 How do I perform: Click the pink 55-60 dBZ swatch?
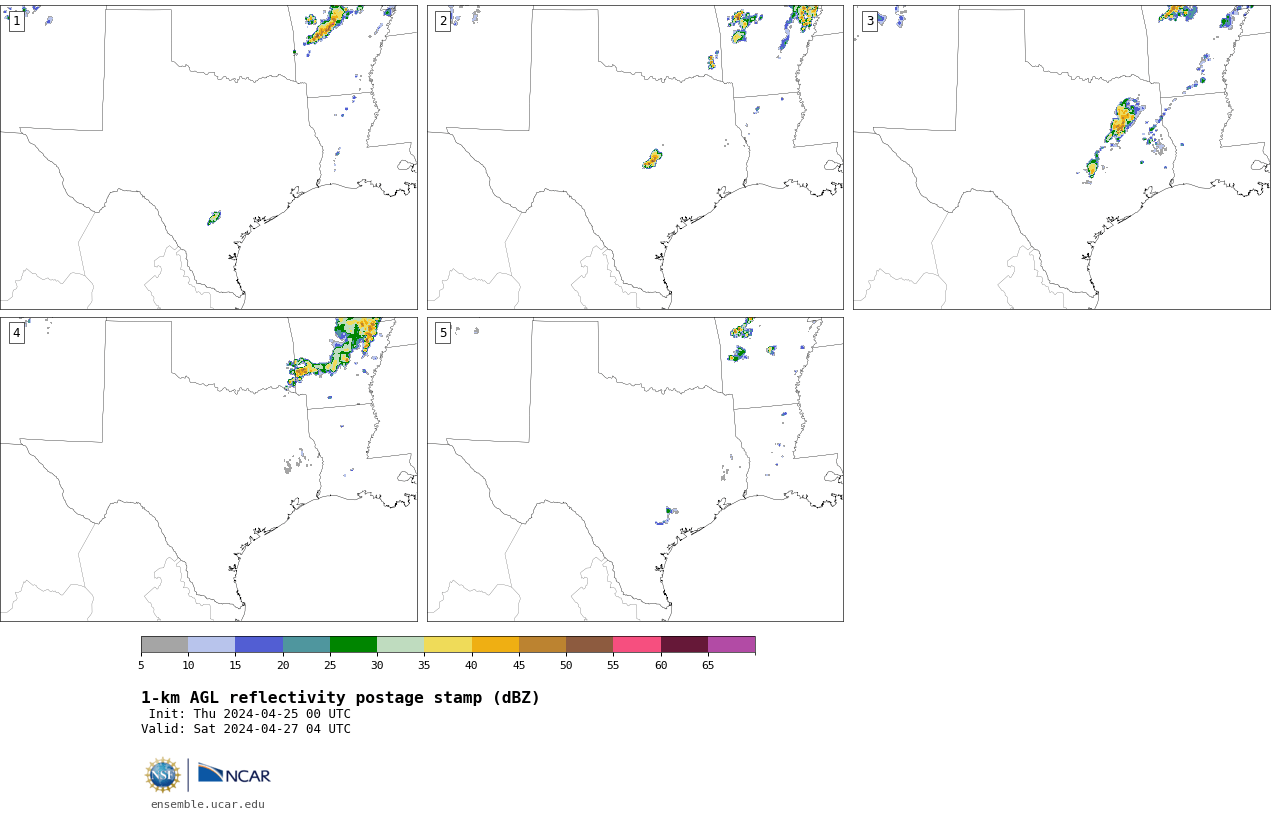[x=637, y=645]
